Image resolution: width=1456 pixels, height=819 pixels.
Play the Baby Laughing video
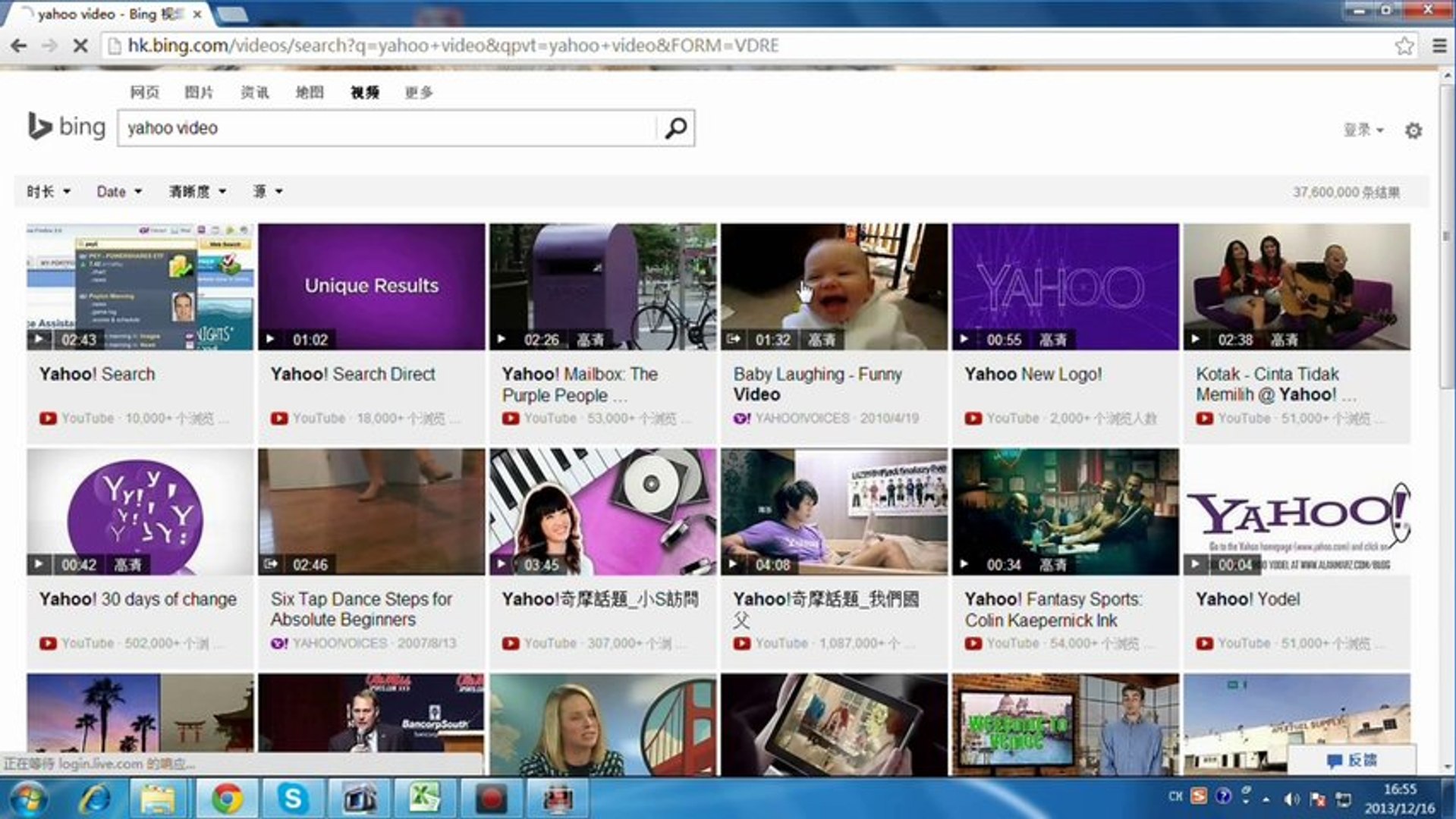click(x=835, y=284)
